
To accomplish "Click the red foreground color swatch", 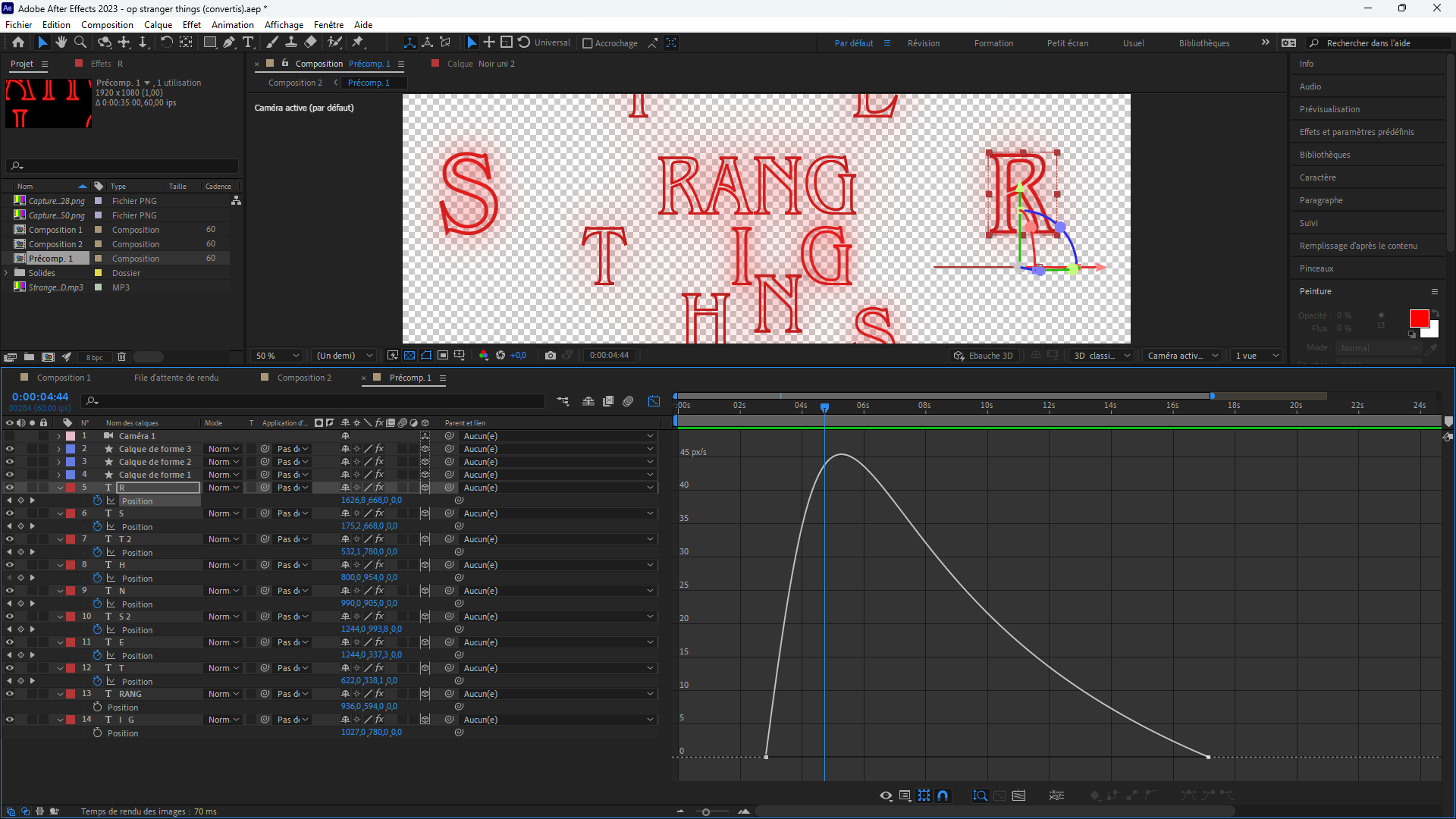I will 1418,318.
